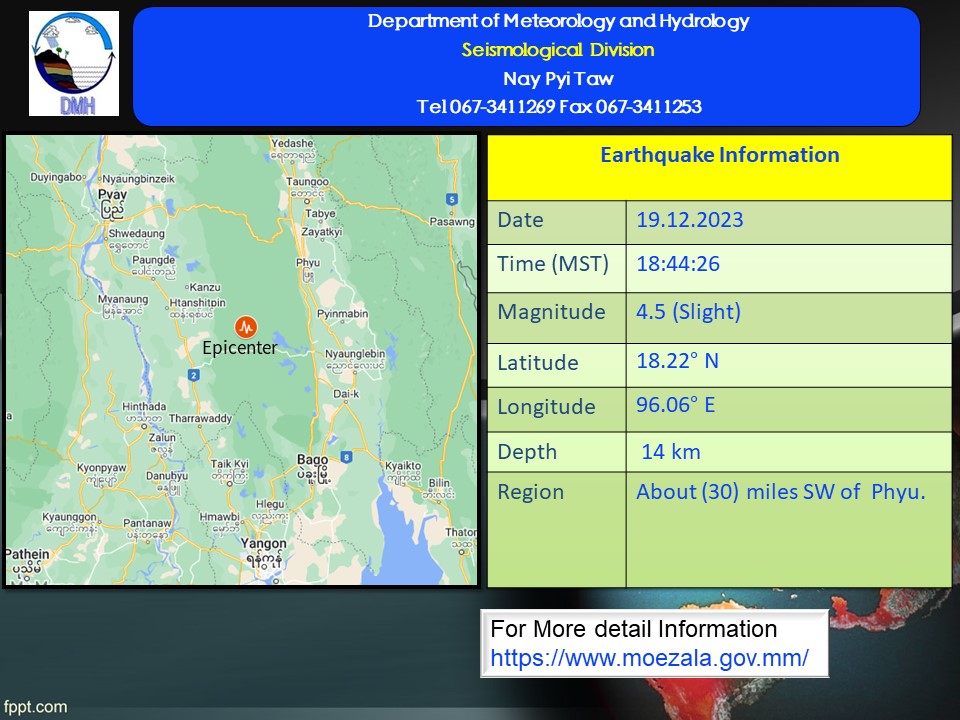Click the Latitude row label
The image size is (960, 720).
(538, 362)
